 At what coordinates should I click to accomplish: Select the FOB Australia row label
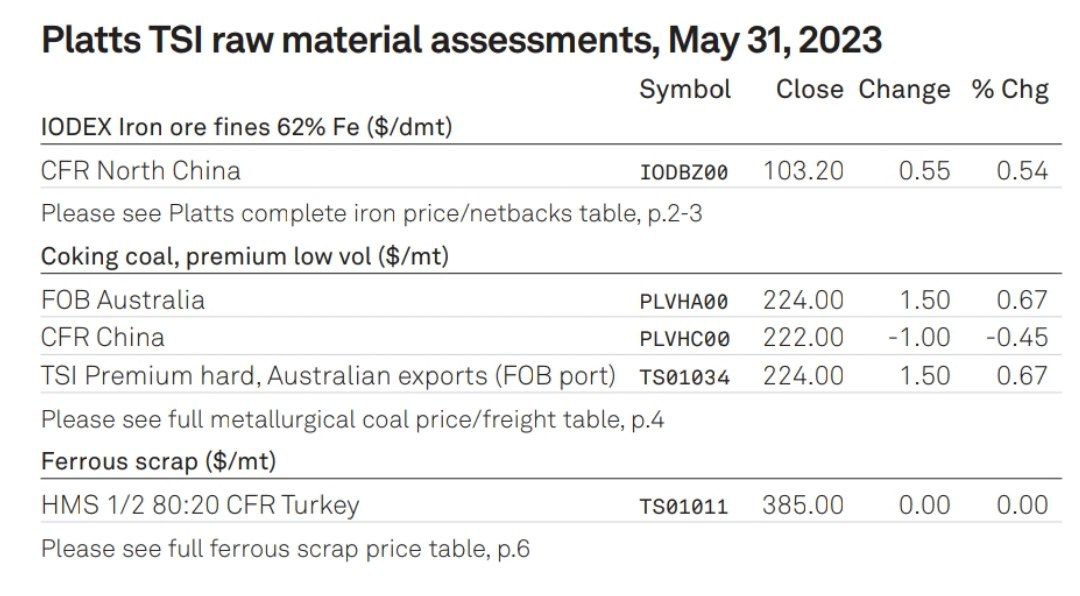(123, 300)
